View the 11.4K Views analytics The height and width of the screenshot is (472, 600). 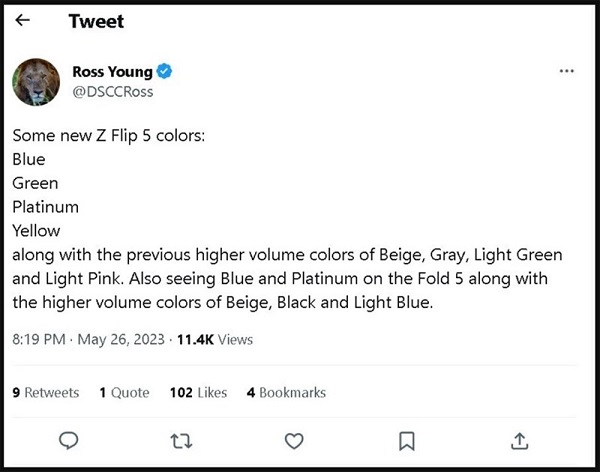tap(215, 339)
